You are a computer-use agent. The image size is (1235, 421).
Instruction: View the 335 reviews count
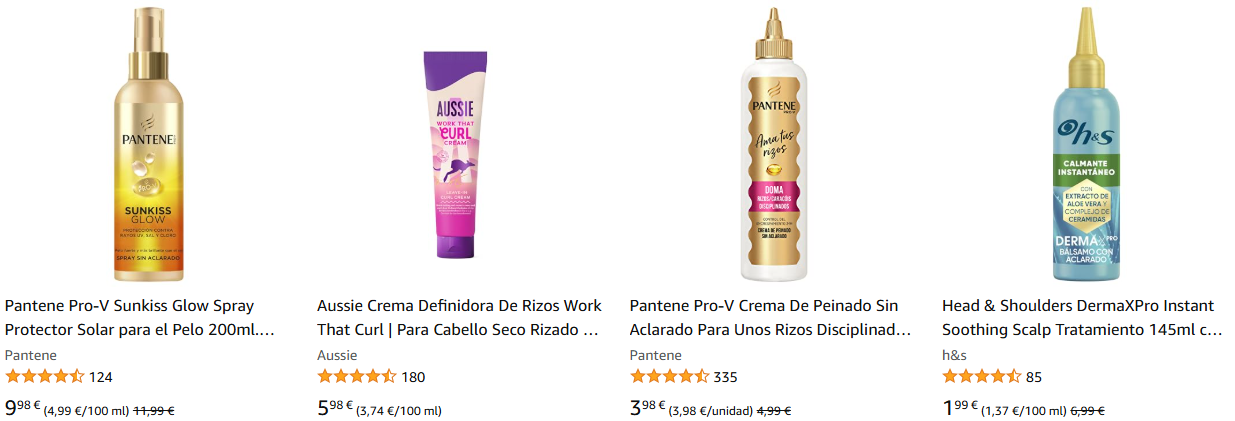(726, 377)
